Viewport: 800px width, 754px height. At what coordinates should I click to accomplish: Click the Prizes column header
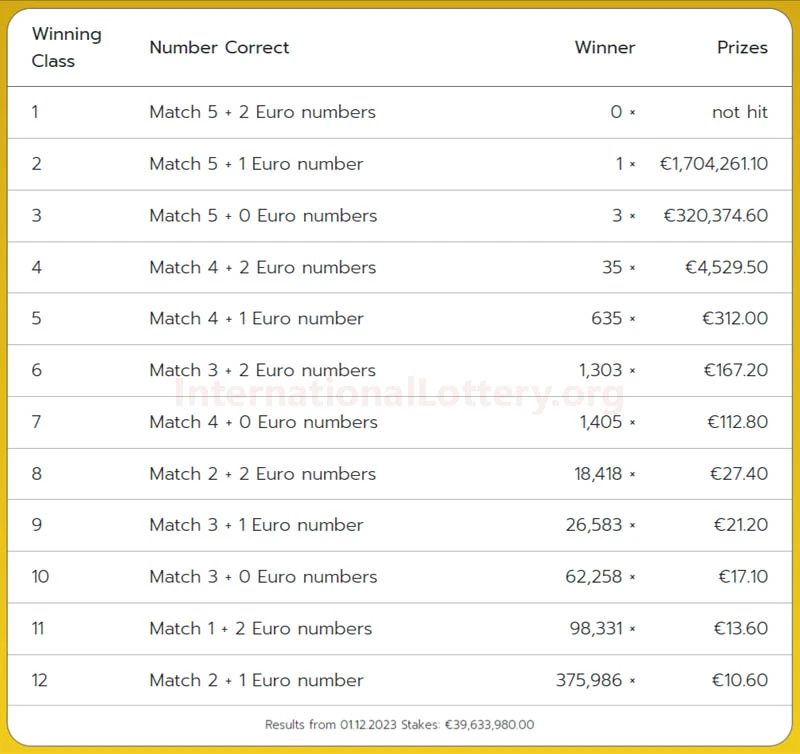tap(742, 47)
